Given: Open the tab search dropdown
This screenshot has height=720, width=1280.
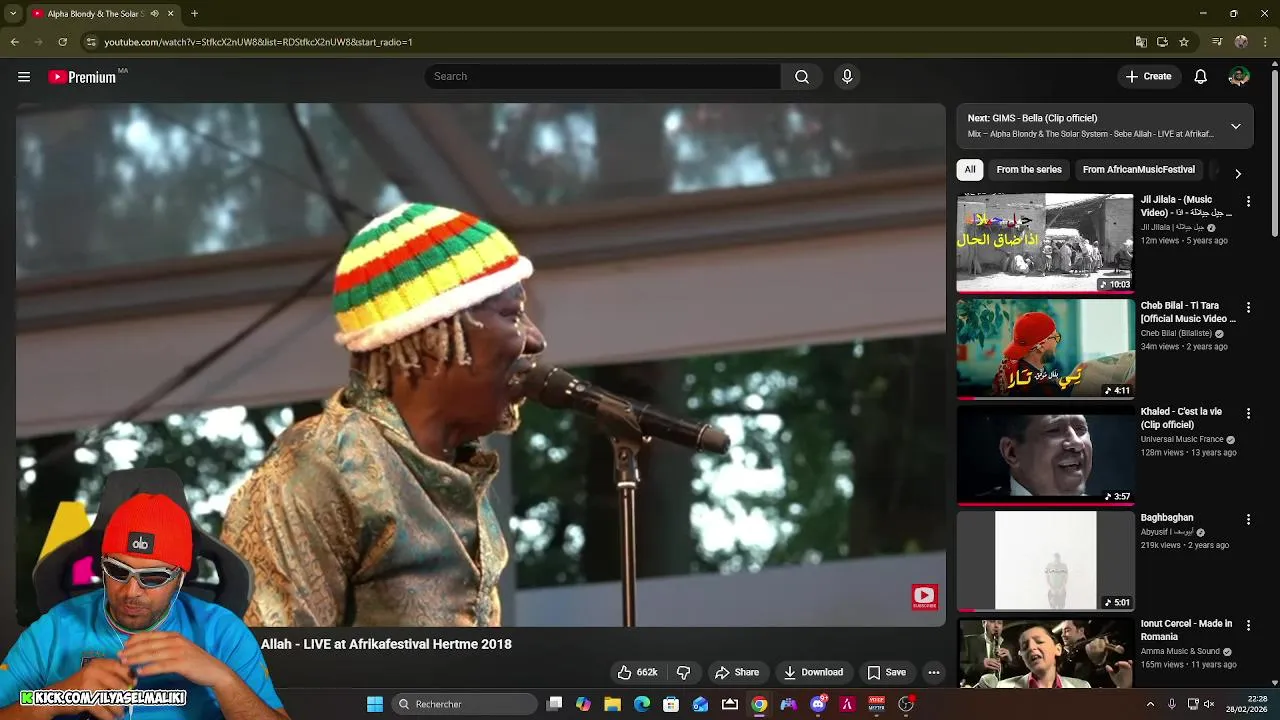Looking at the screenshot, I should click(x=13, y=14).
